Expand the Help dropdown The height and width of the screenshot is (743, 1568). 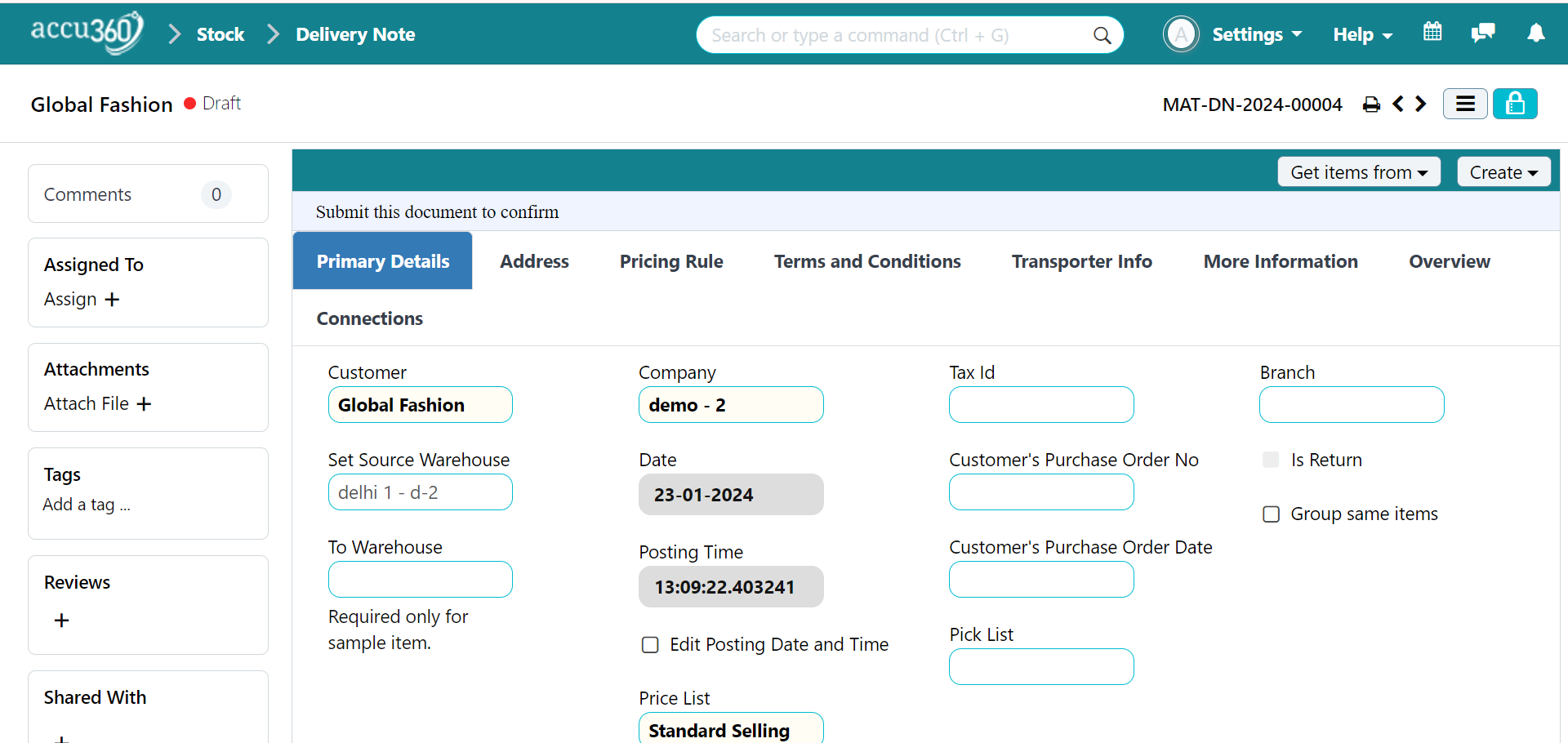[1363, 34]
